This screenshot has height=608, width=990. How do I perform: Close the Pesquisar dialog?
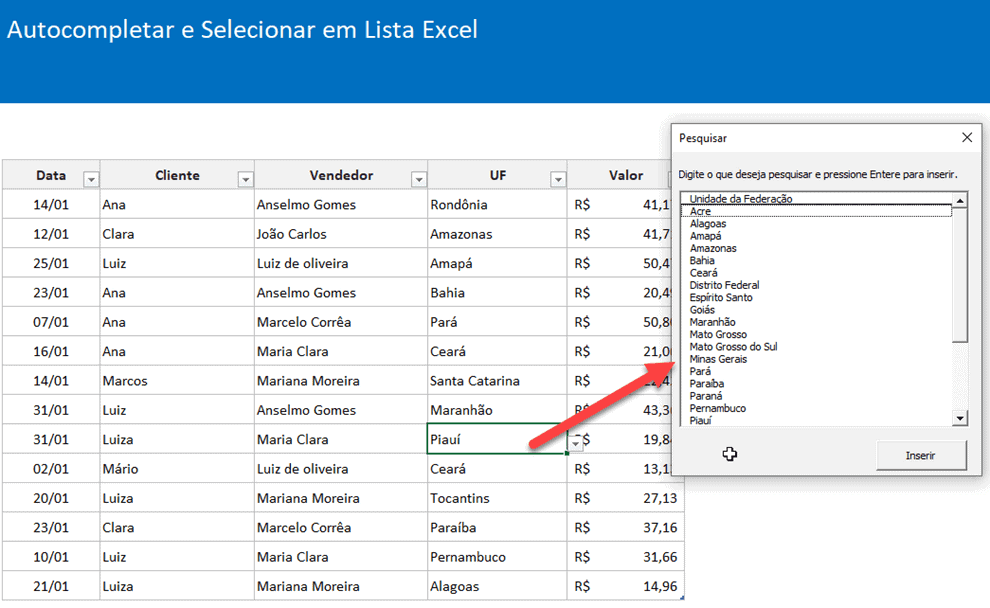[966, 137]
